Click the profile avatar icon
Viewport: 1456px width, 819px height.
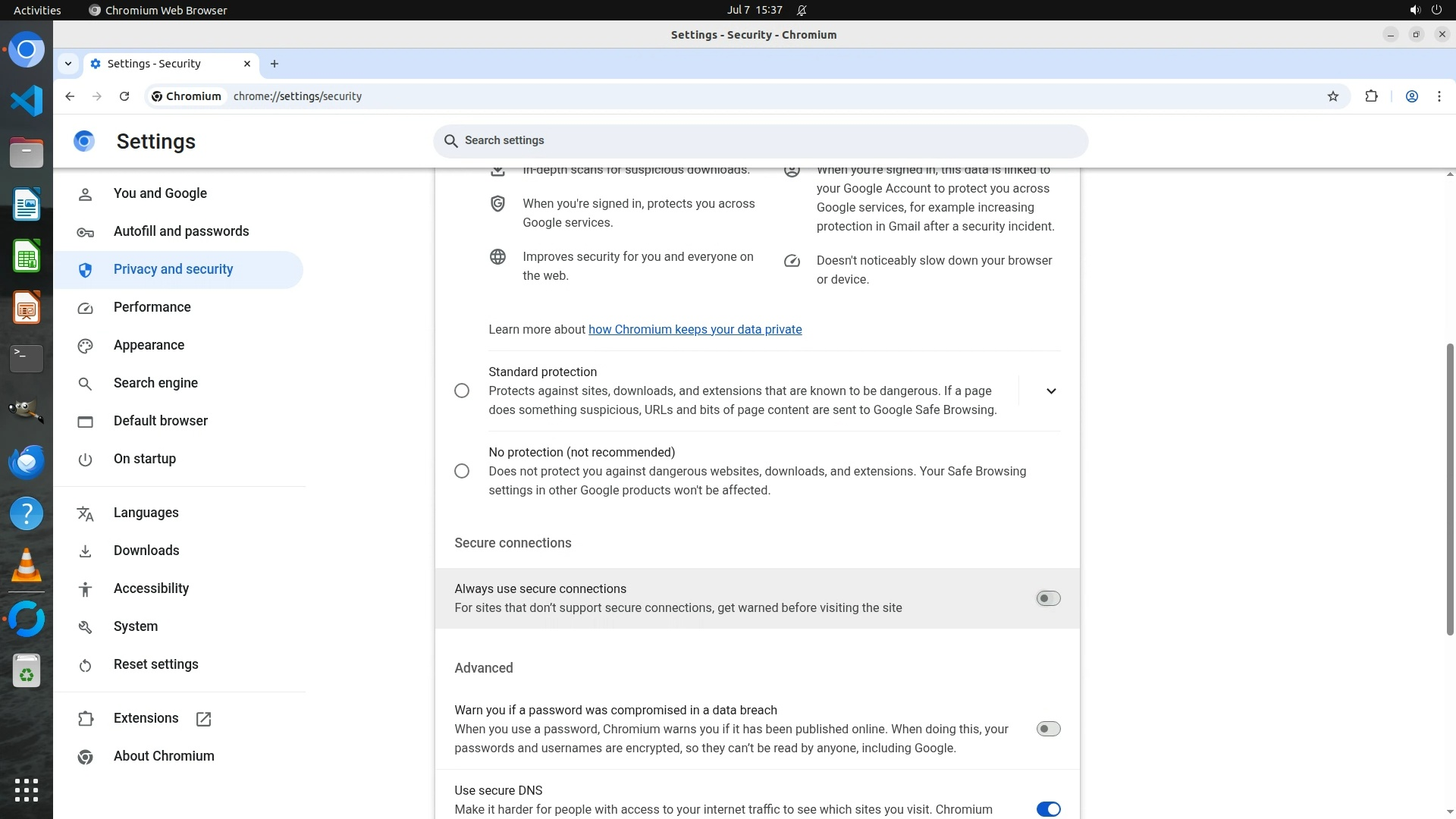pyautogui.click(x=1411, y=96)
